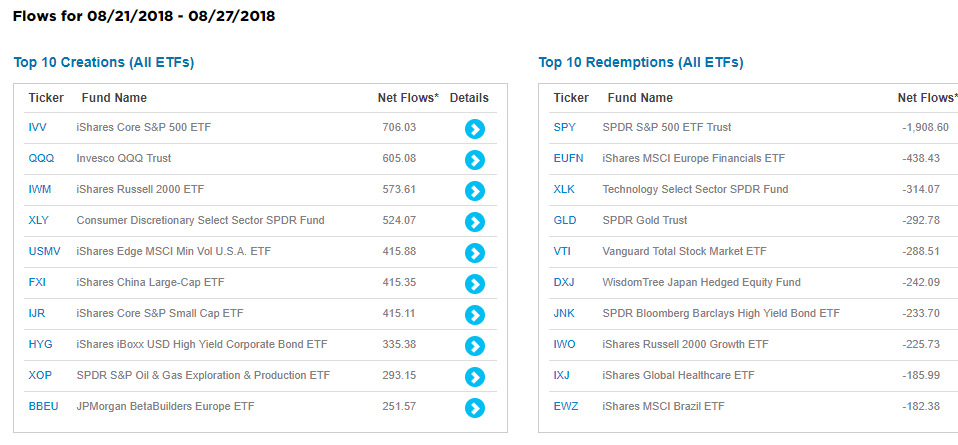Open the FXI ticker link
The width and height of the screenshot is (958, 445).
37,282
